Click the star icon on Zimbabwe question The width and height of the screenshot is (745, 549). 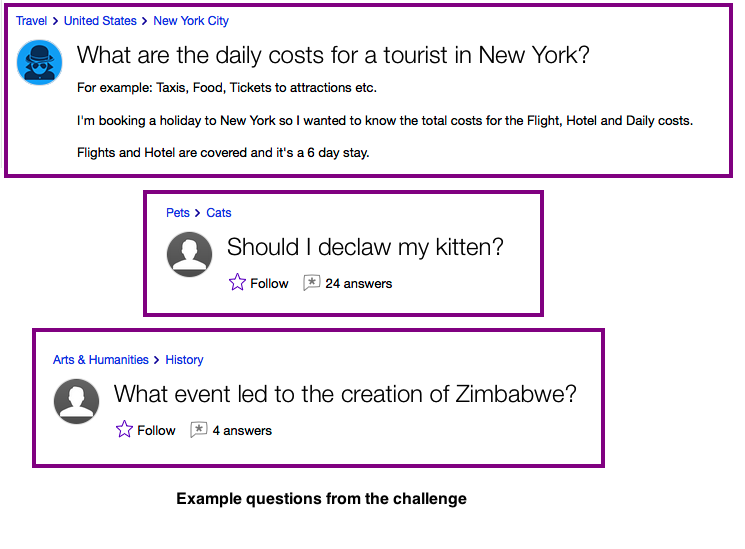124,430
